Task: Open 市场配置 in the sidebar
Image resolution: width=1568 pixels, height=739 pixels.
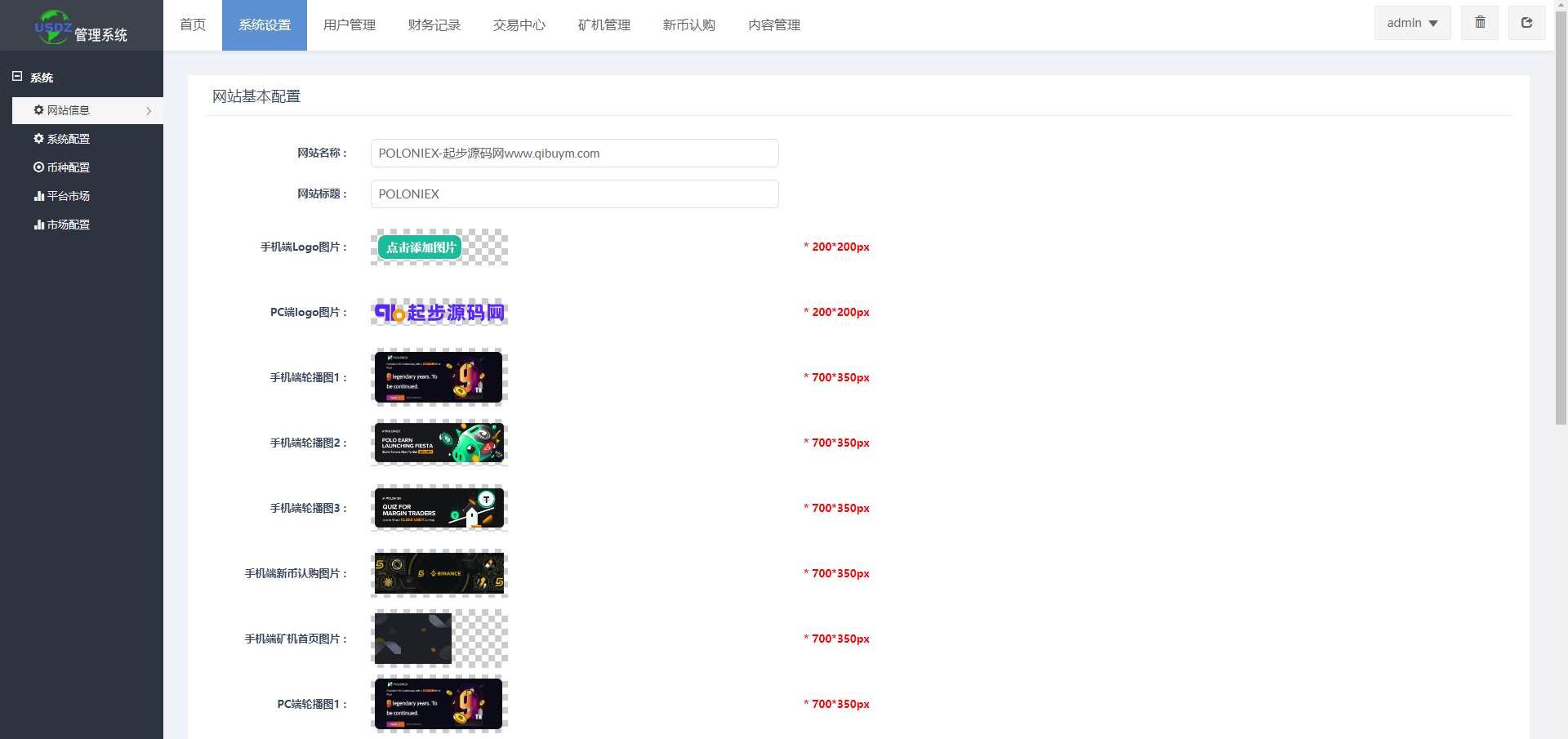Action: tap(87, 225)
